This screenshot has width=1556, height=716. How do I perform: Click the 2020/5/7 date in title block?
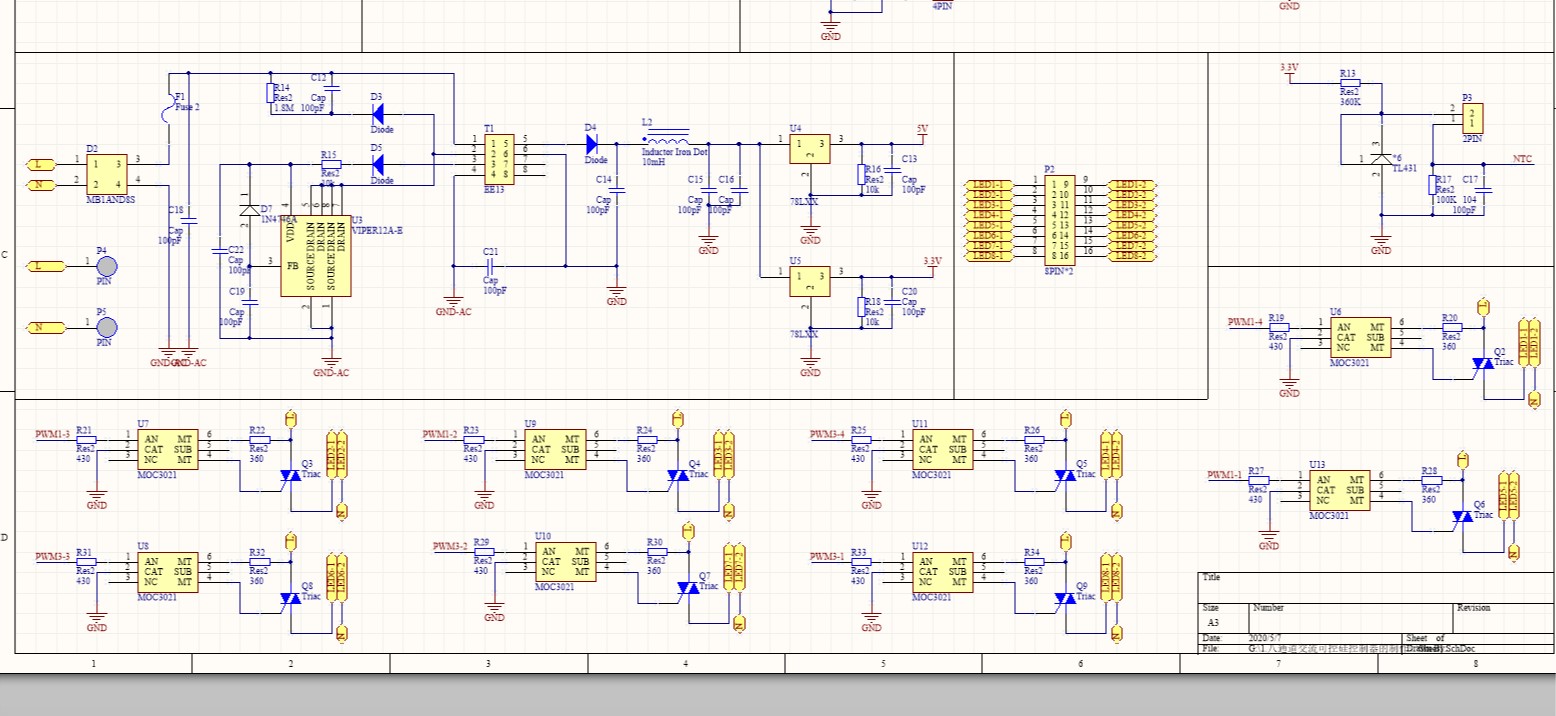pyautogui.click(x=1264, y=638)
